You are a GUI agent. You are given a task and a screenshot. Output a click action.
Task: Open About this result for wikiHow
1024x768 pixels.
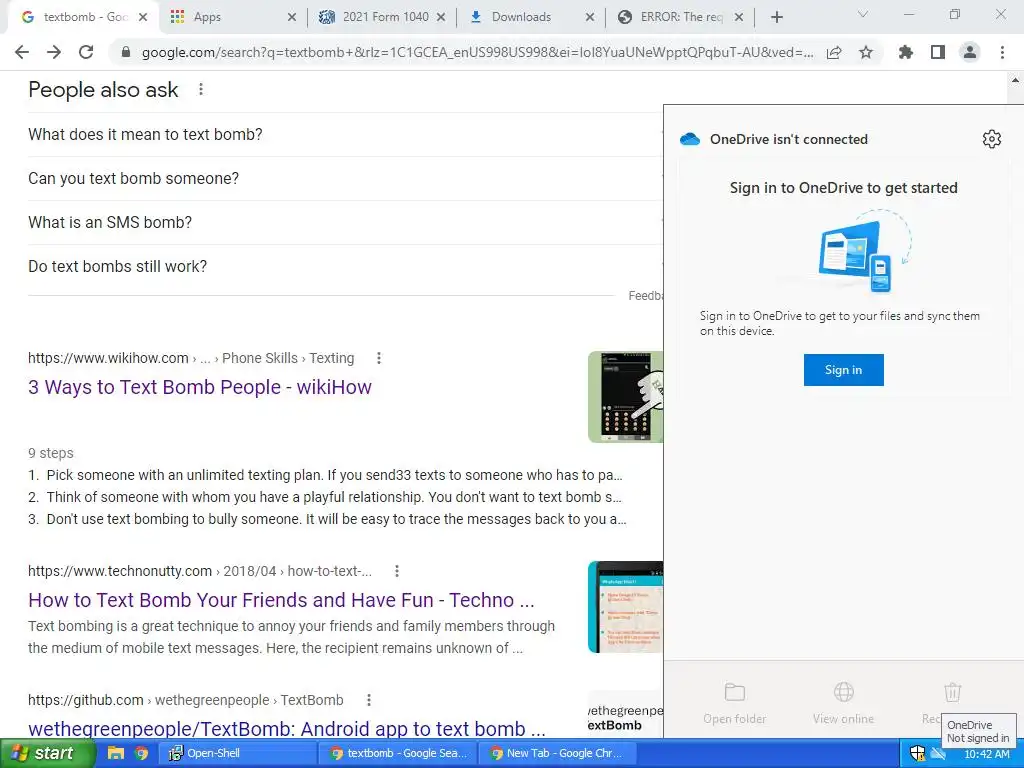[379, 358]
